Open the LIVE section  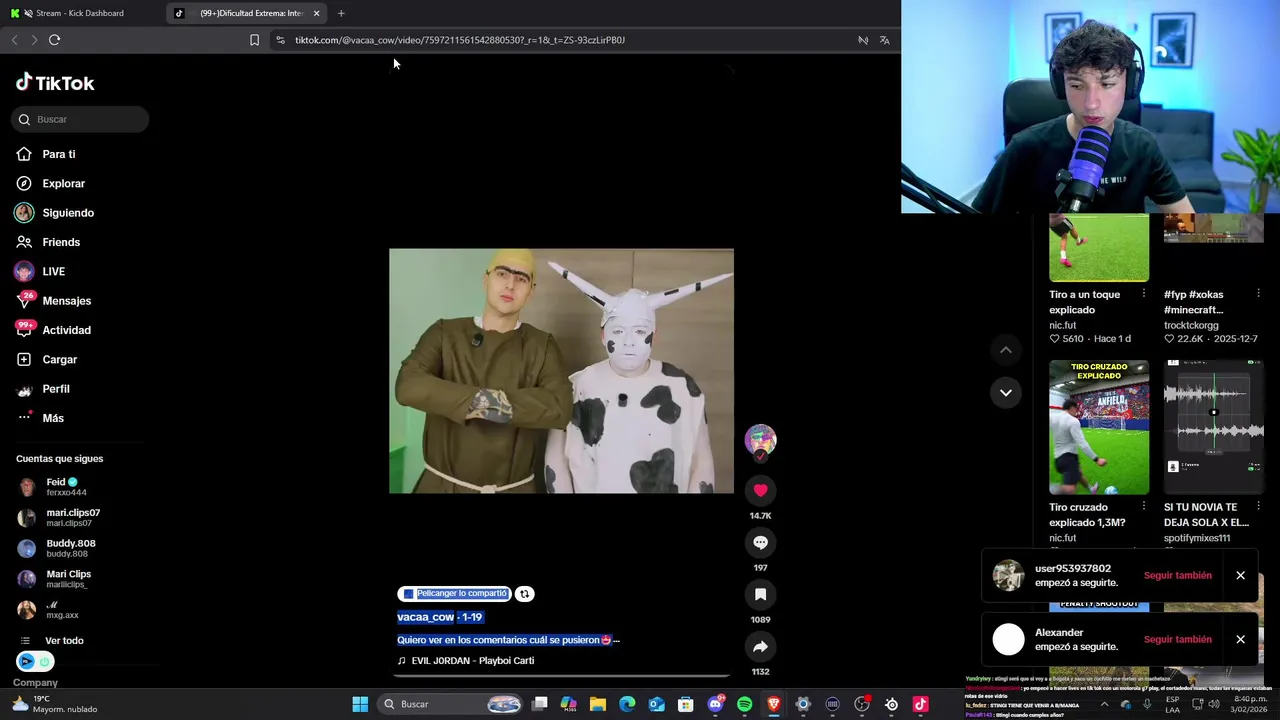(40, 271)
